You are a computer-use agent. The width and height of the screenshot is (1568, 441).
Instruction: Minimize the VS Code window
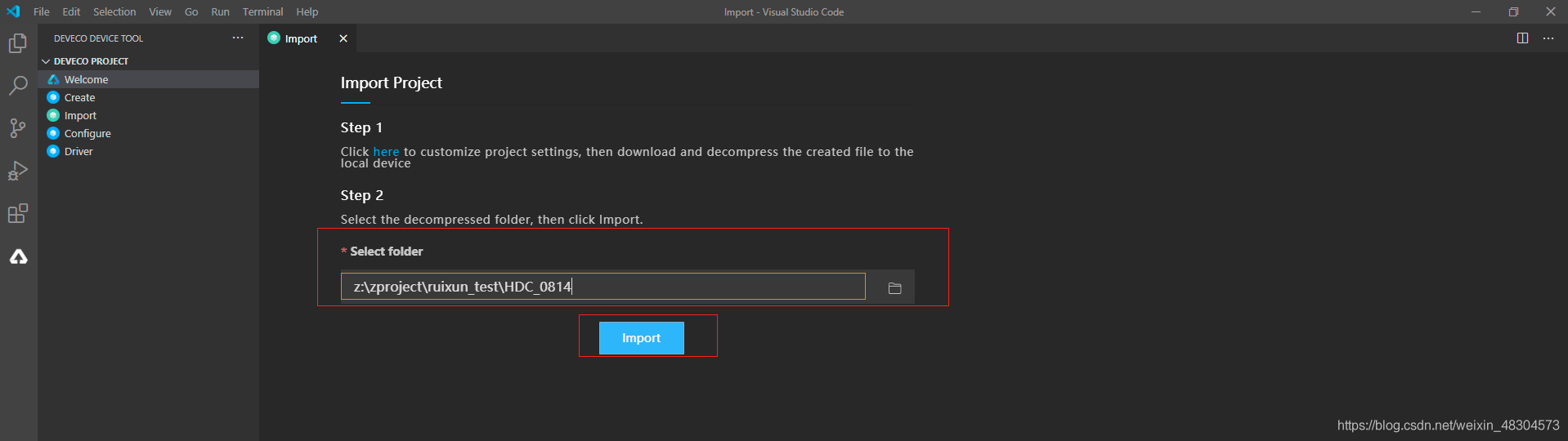tap(1476, 11)
